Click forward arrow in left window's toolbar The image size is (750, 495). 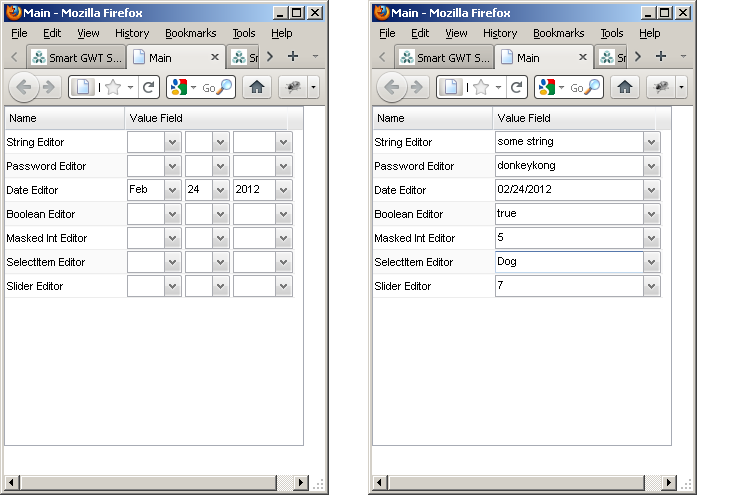(x=48, y=87)
